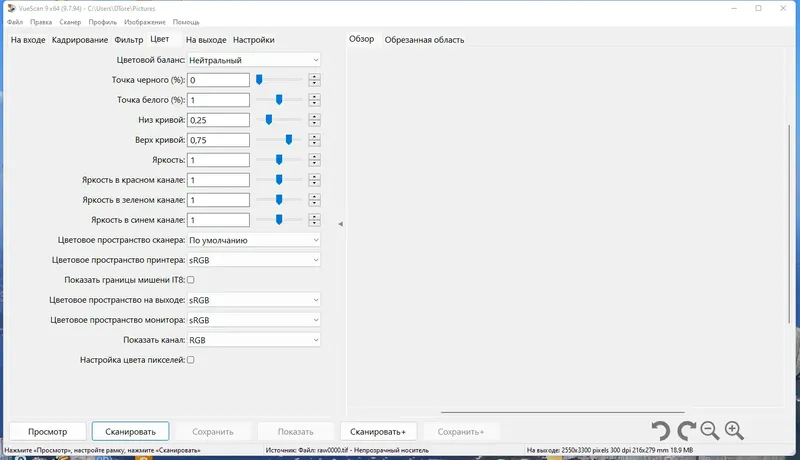Collapse the settings panel with the small triangle
Screen dimensions: 800x460
pos(340,224)
